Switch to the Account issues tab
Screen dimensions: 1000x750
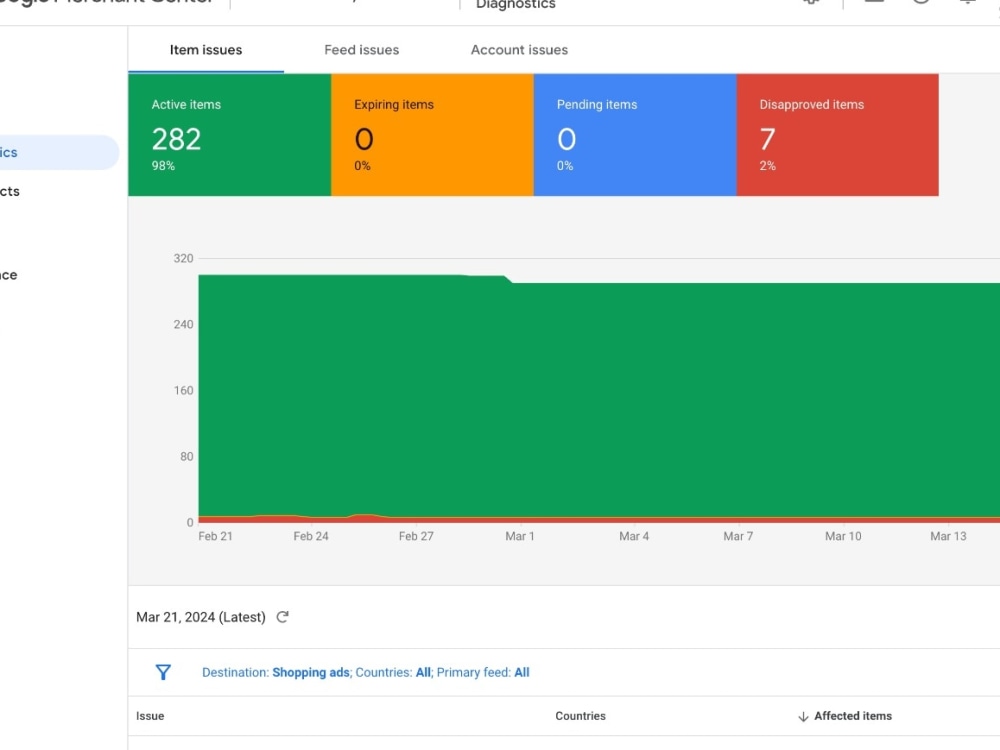point(519,50)
